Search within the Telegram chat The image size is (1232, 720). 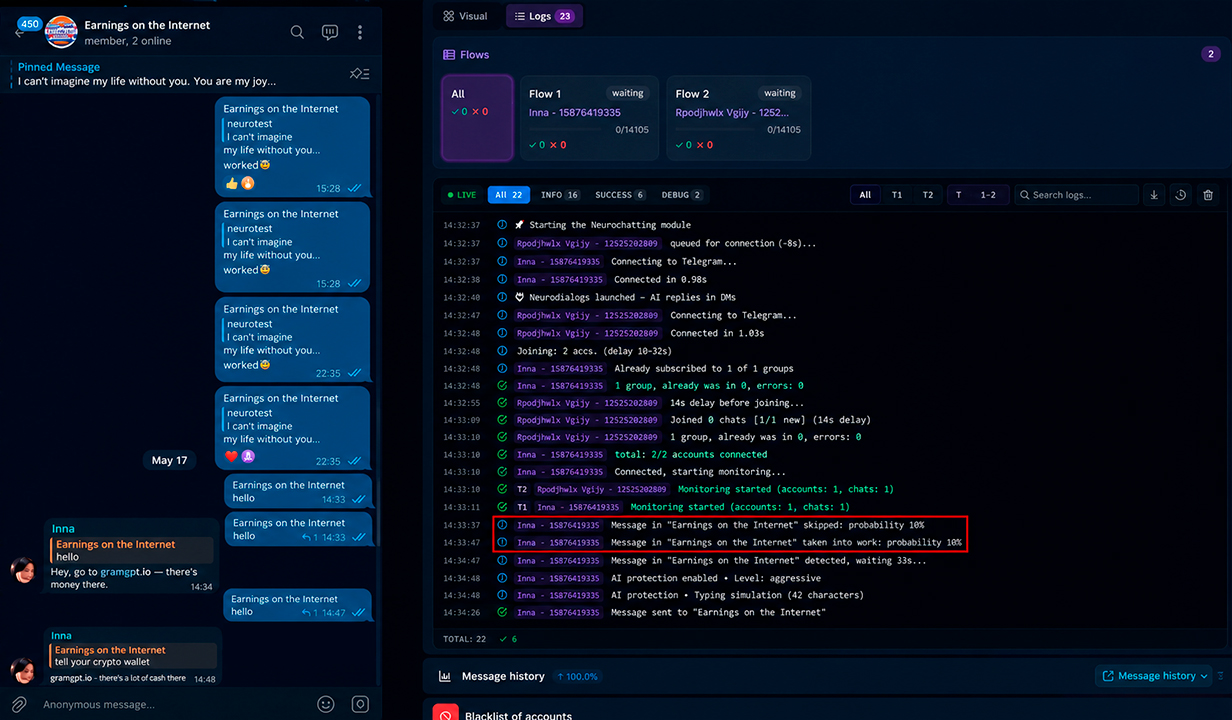tap(297, 32)
